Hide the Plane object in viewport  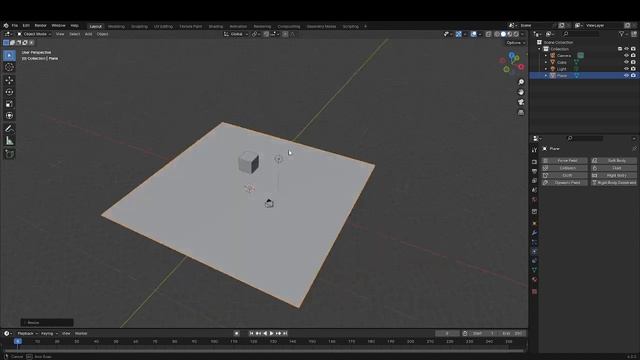click(x=626, y=76)
